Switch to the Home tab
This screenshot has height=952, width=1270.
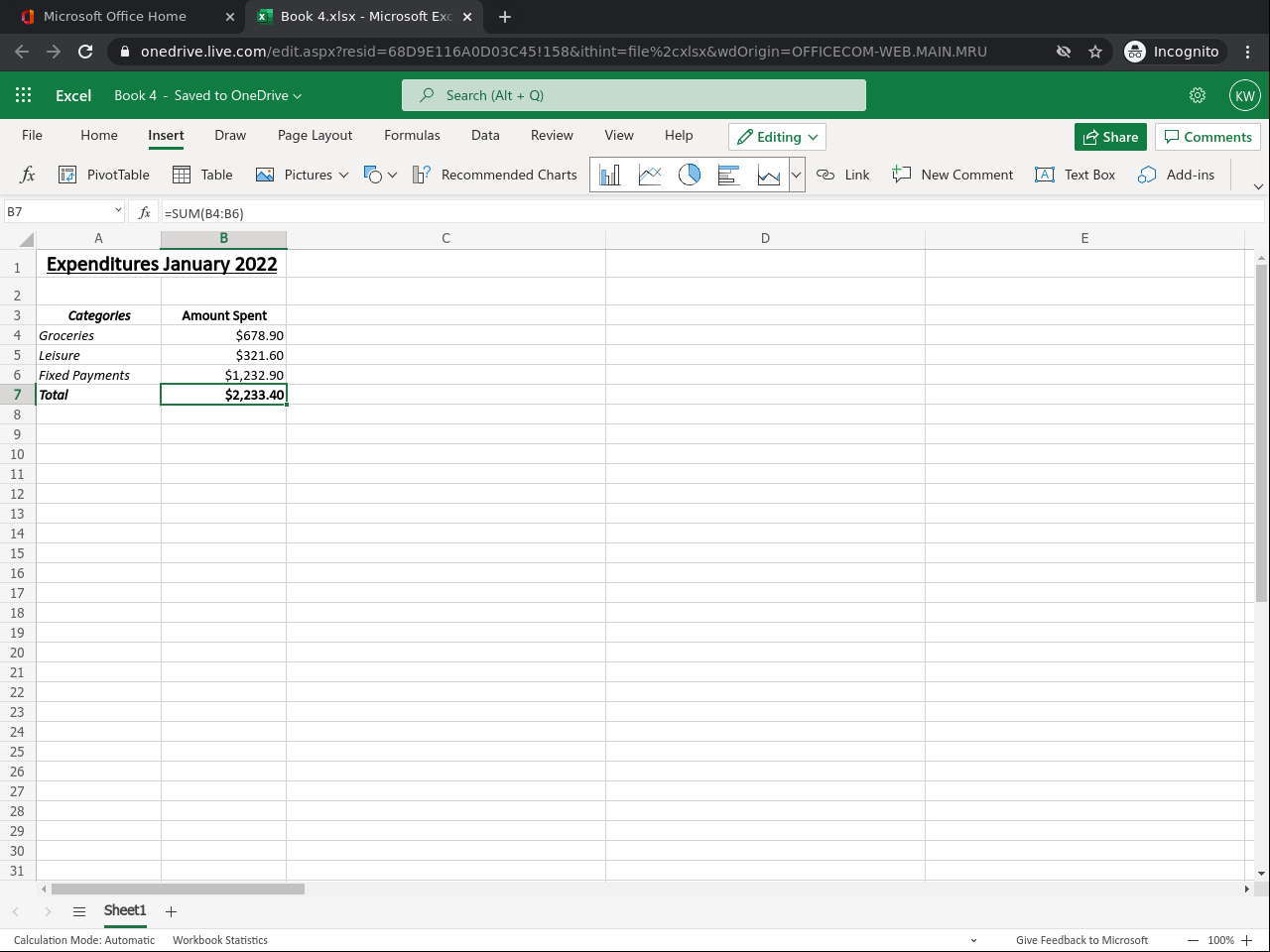(x=99, y=136)
